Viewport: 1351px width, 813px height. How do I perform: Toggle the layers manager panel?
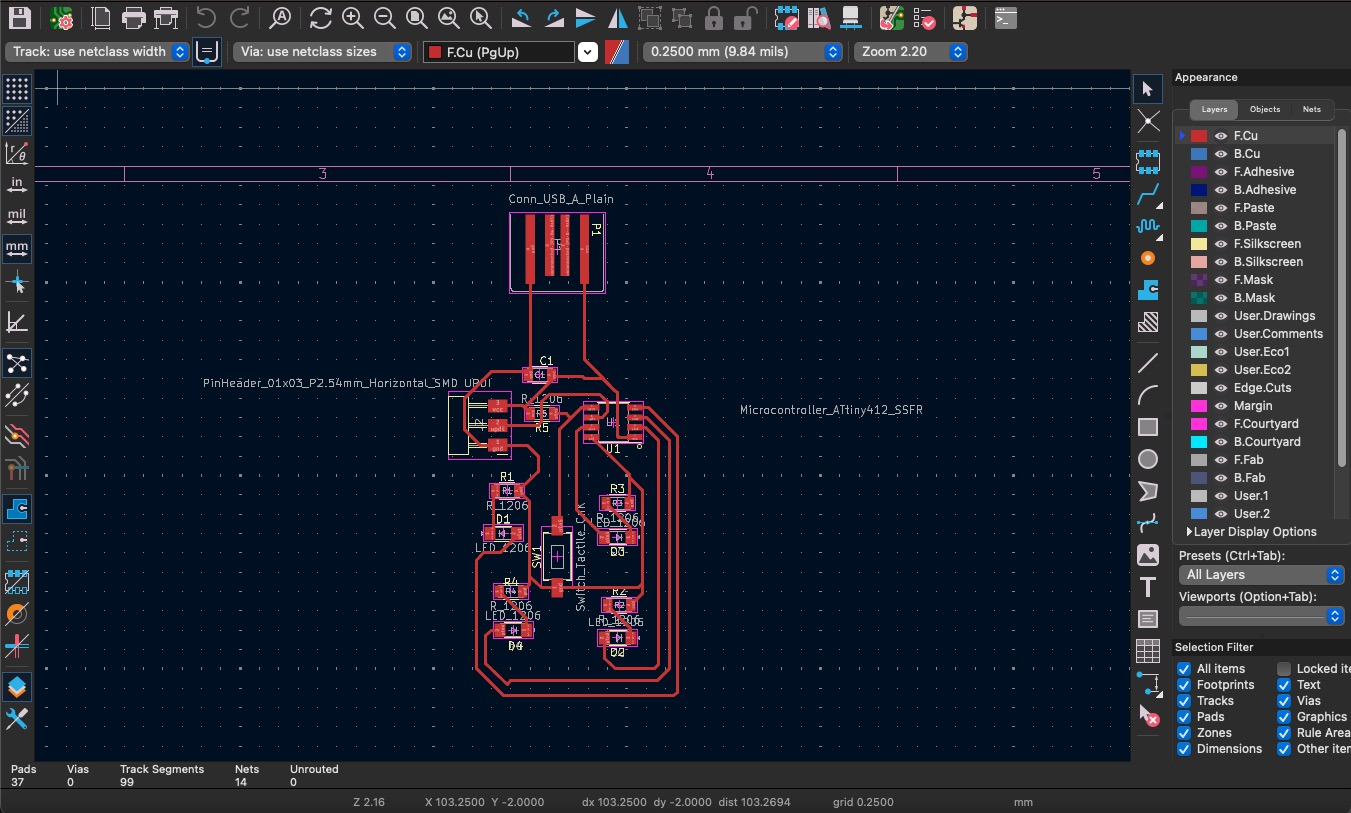pos(17,687)
